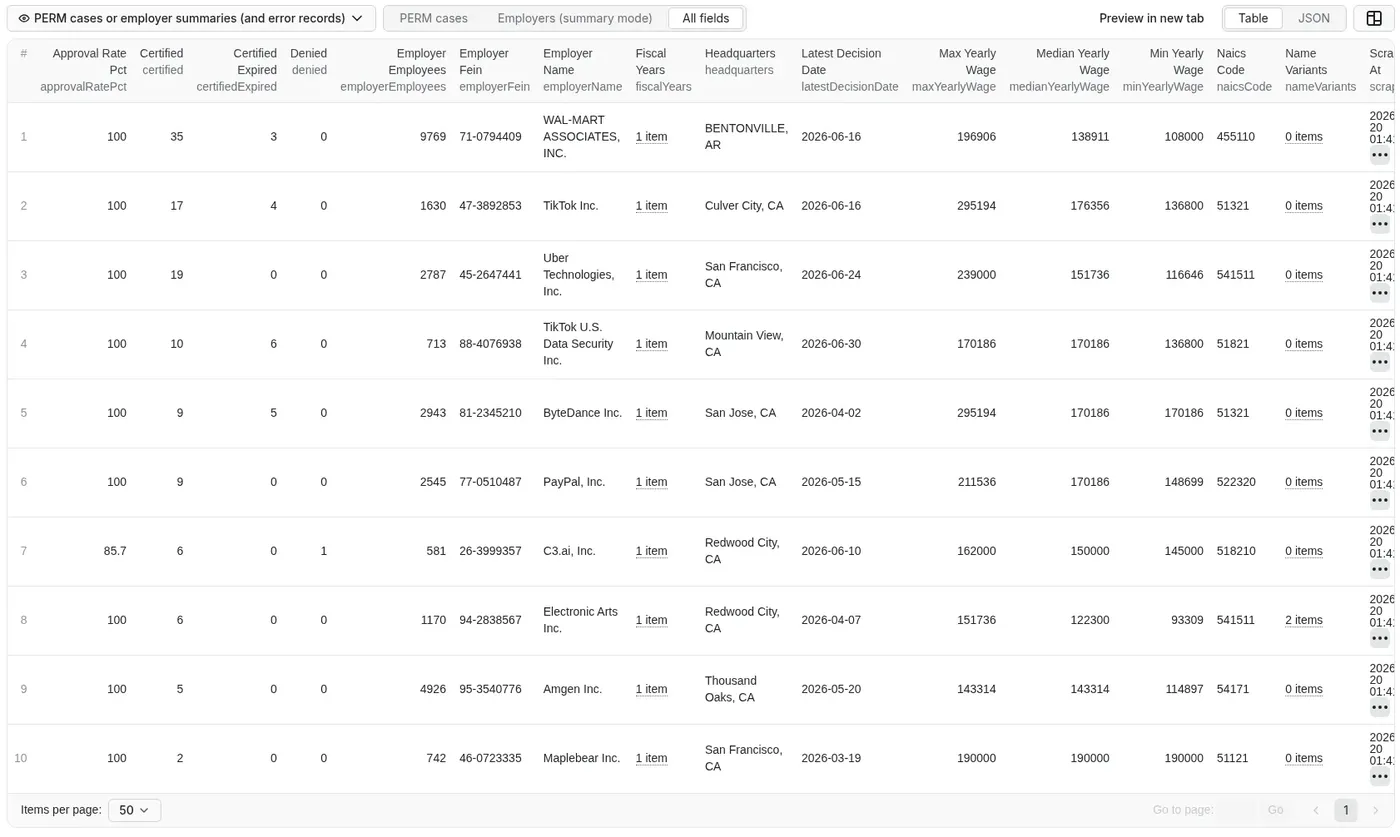Select the All fields tab
The width and height of the screenshot is (1400, 837).
pos(706,18)
